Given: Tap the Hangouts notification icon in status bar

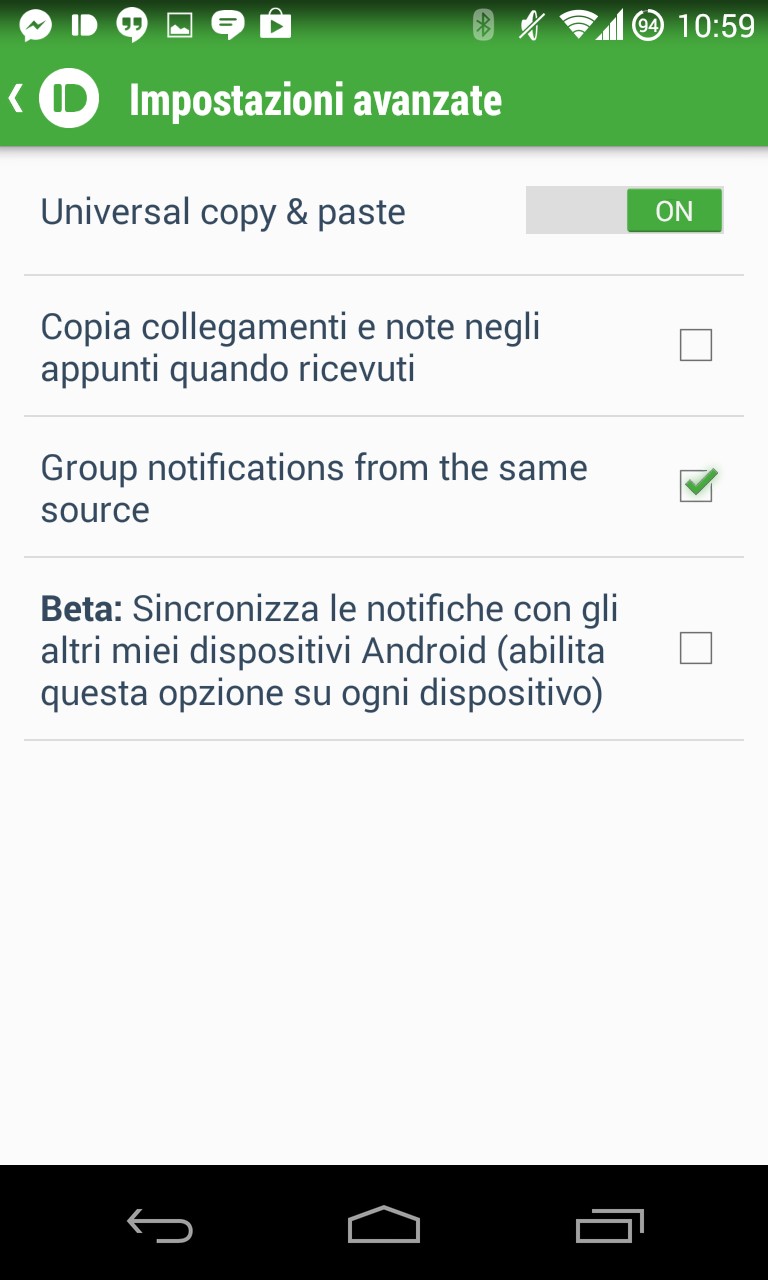Looking at the screenshot, I should click(132, 25).
